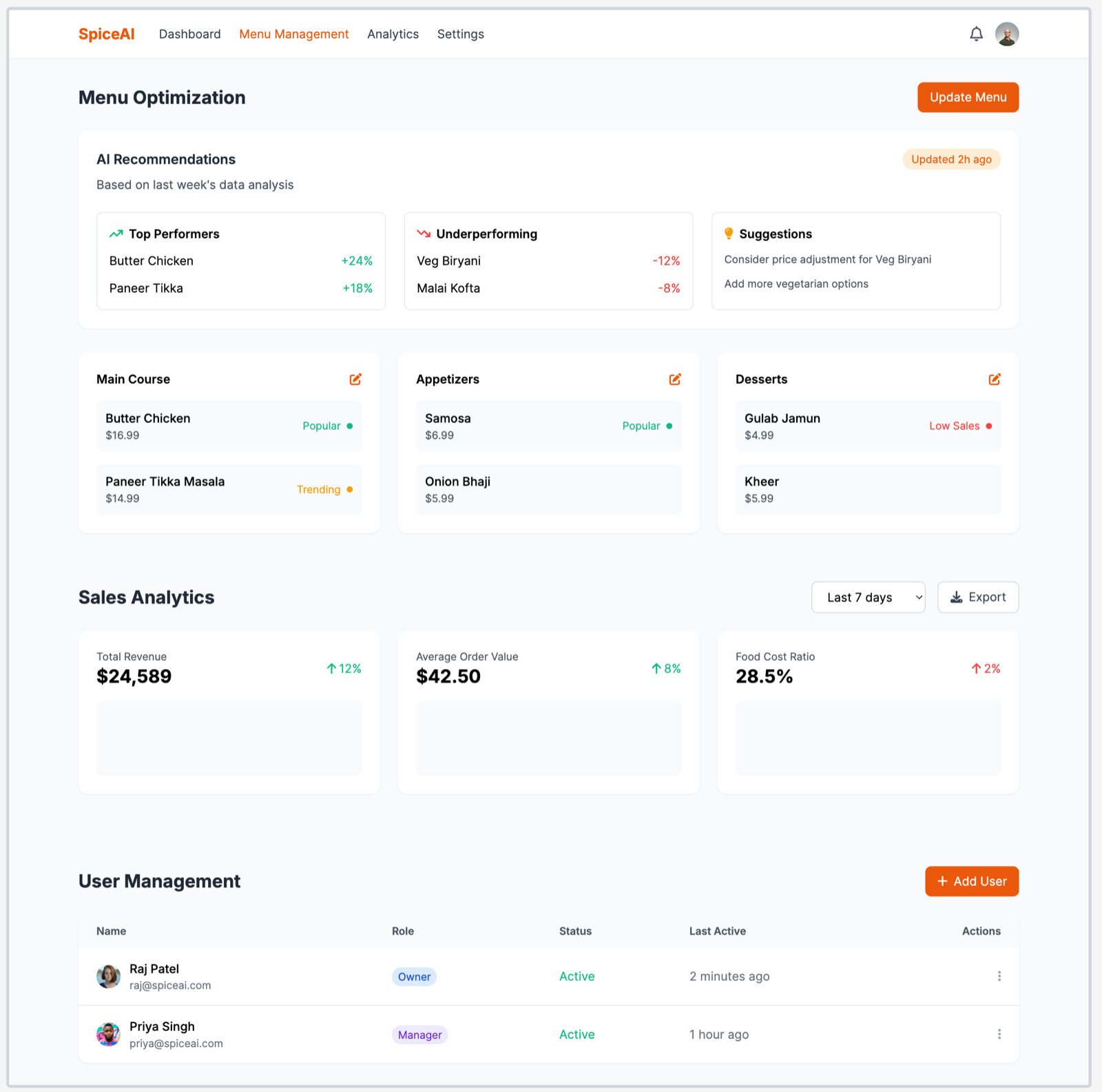Click priya@spiceai.com email
This screenshot has height=1092, width=1102.
176,1043
